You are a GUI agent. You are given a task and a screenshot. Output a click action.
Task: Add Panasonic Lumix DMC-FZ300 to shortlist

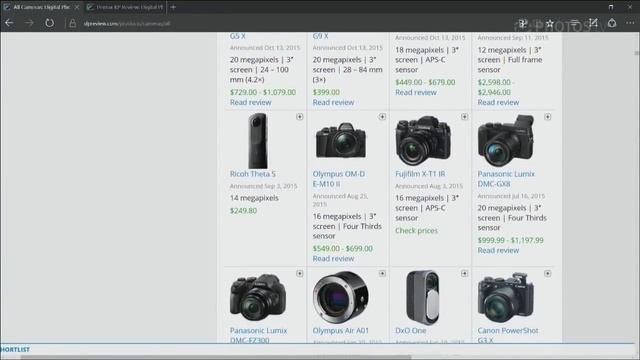pos(300,273)
